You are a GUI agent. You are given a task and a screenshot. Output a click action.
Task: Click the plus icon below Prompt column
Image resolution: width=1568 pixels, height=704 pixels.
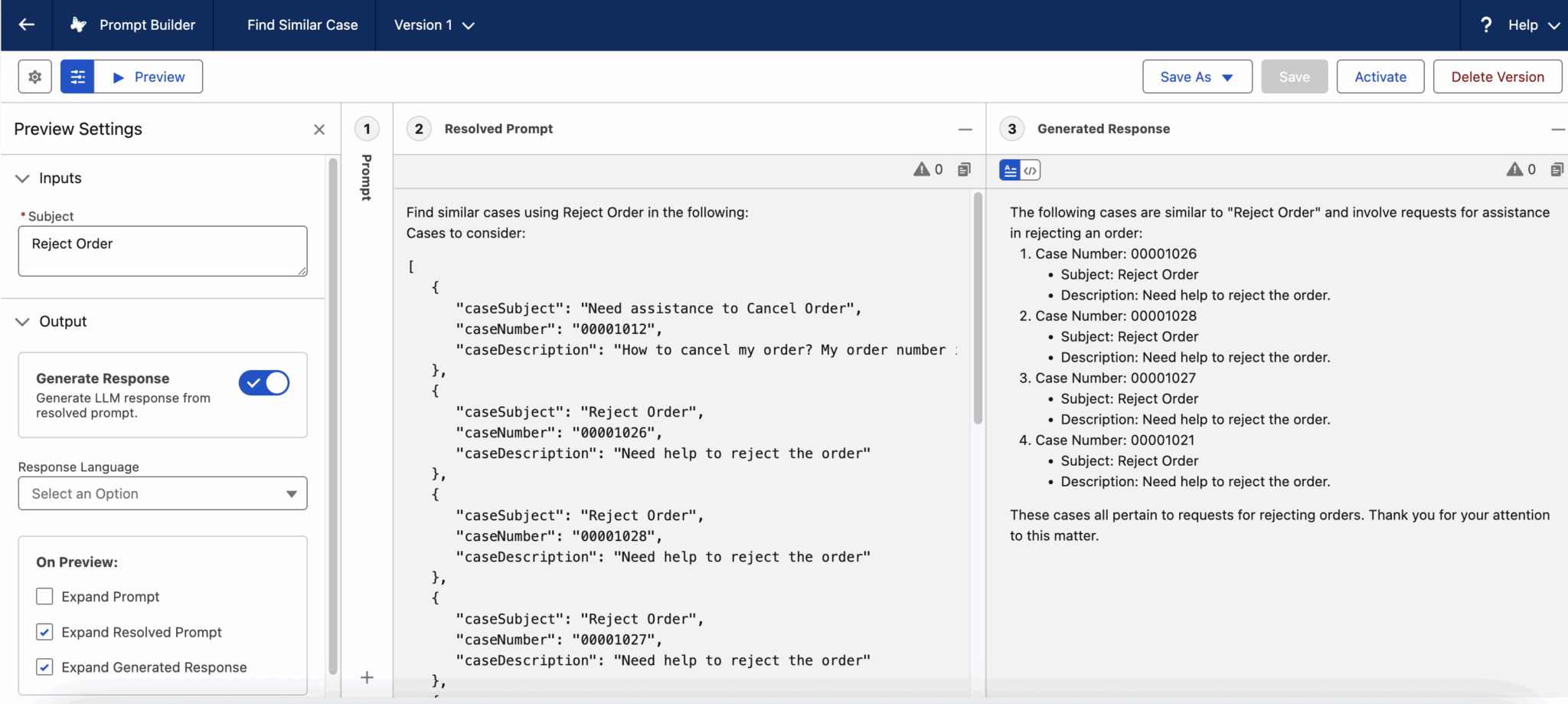point(367,677)
